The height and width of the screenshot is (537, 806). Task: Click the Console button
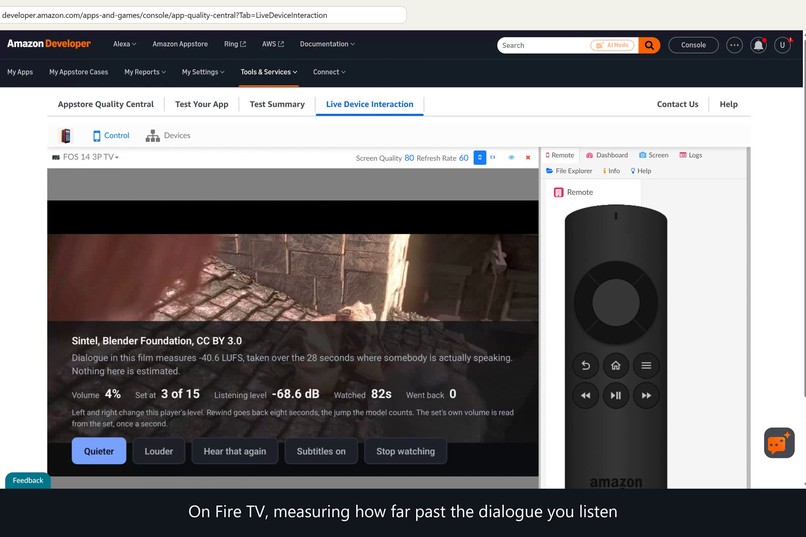click(693, 45)
